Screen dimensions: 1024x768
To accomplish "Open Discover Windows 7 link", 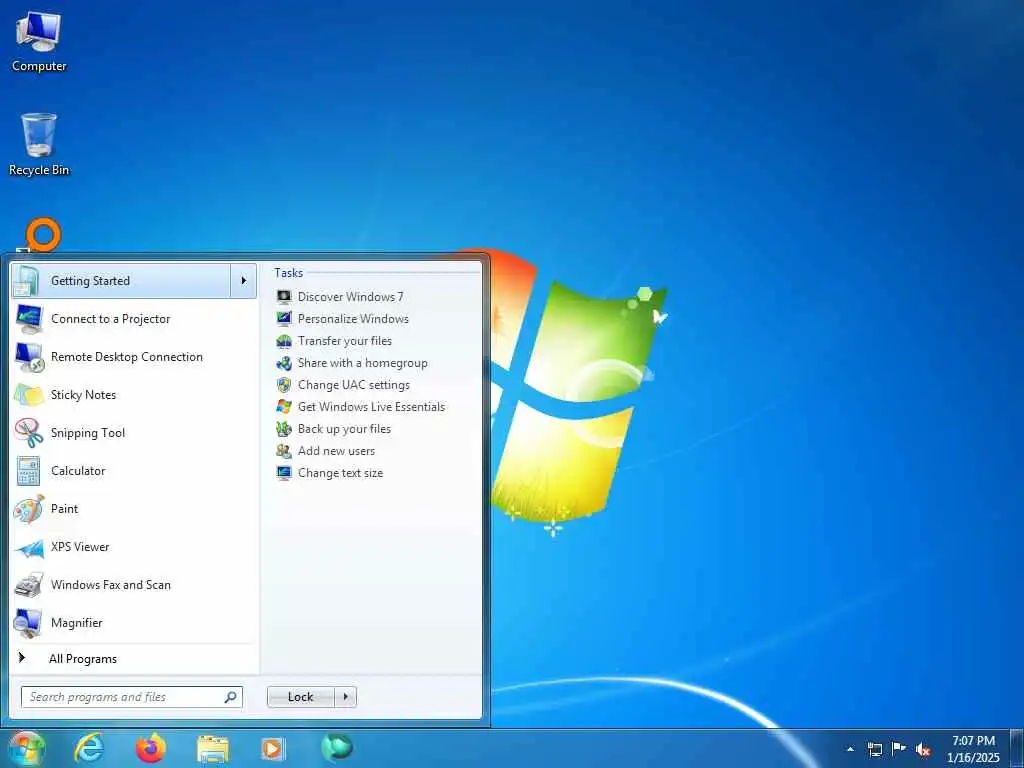I will (351, 296).
